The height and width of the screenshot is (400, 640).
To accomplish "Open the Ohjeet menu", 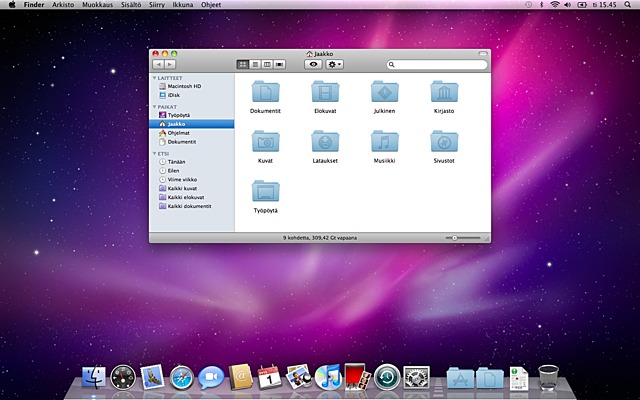I will (211, 5).
